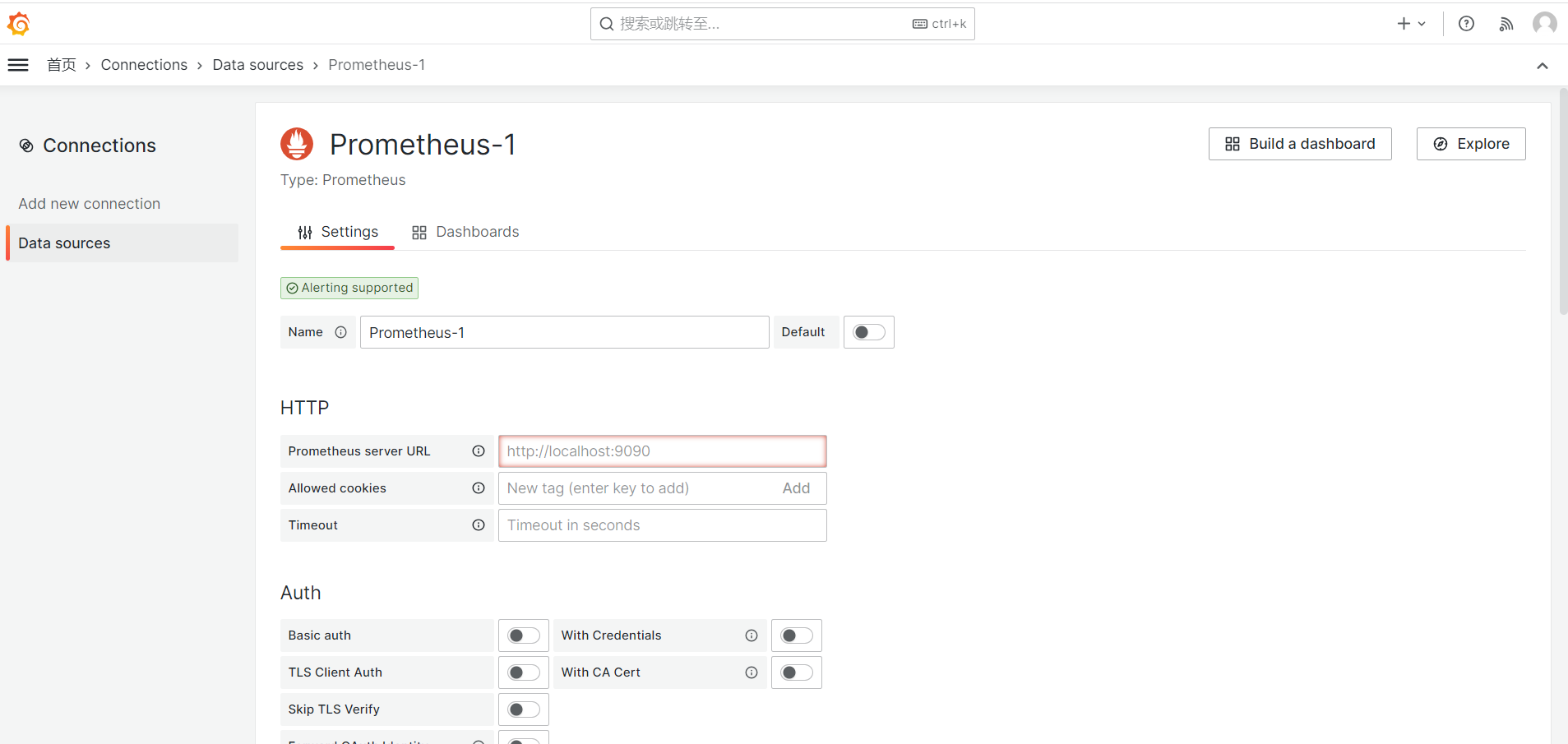Click the Prometheus flame logo
The width and height of the screenshot is (1568, 744).
(297, 144)
